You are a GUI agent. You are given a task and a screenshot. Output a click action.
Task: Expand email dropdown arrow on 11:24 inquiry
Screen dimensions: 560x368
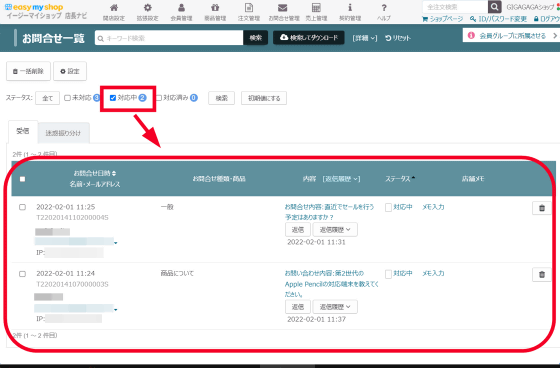point(116,310)
